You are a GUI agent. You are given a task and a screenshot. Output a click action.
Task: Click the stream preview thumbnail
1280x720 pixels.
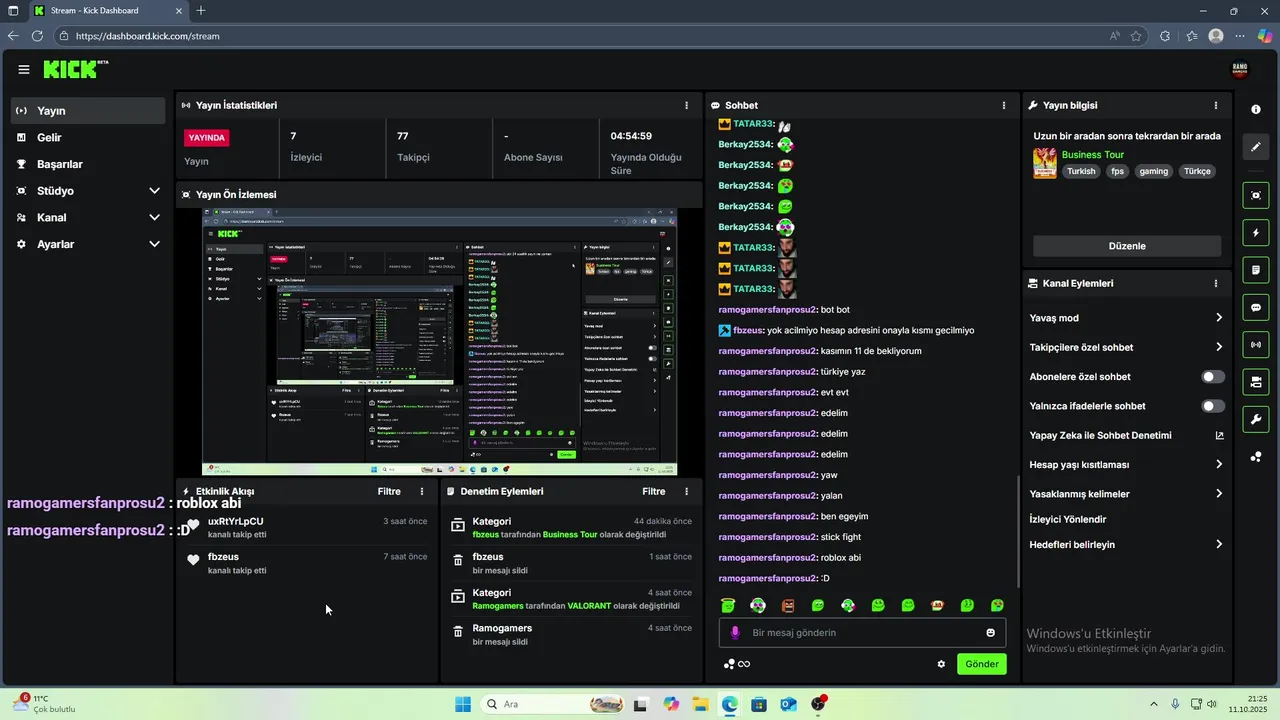(439, 342)
